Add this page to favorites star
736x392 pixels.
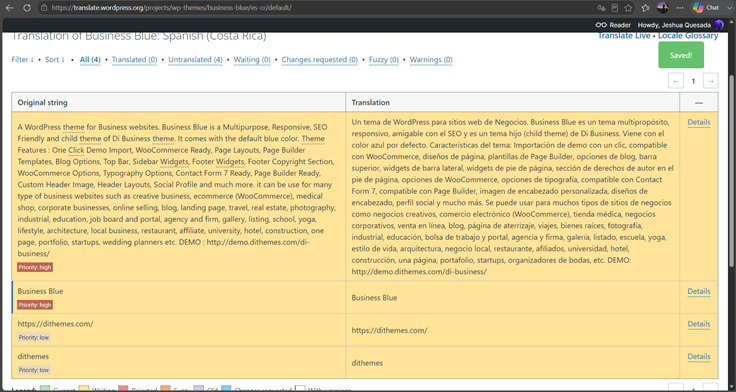629,8
